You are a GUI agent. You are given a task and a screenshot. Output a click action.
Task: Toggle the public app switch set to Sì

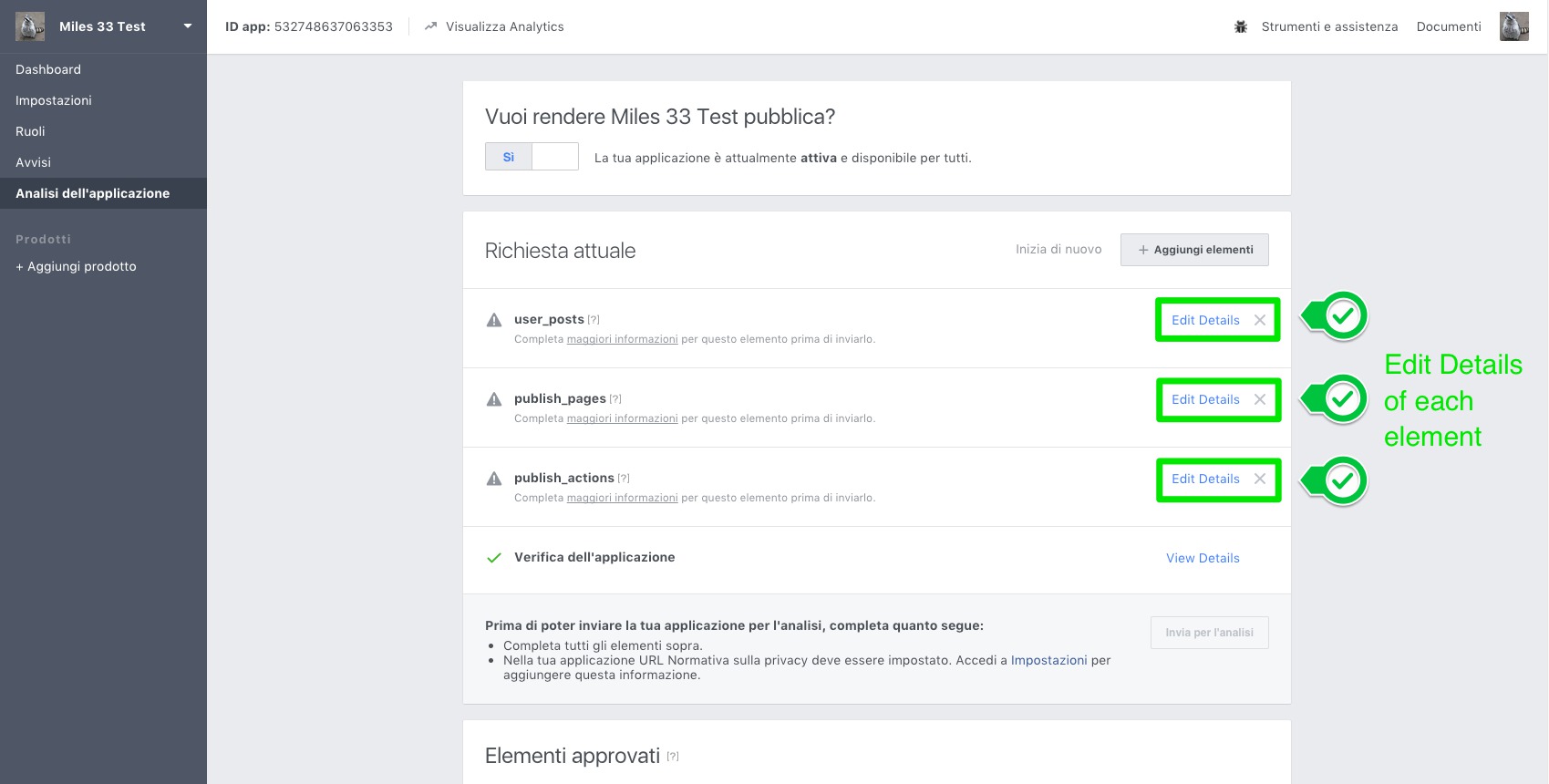point(532,157)
